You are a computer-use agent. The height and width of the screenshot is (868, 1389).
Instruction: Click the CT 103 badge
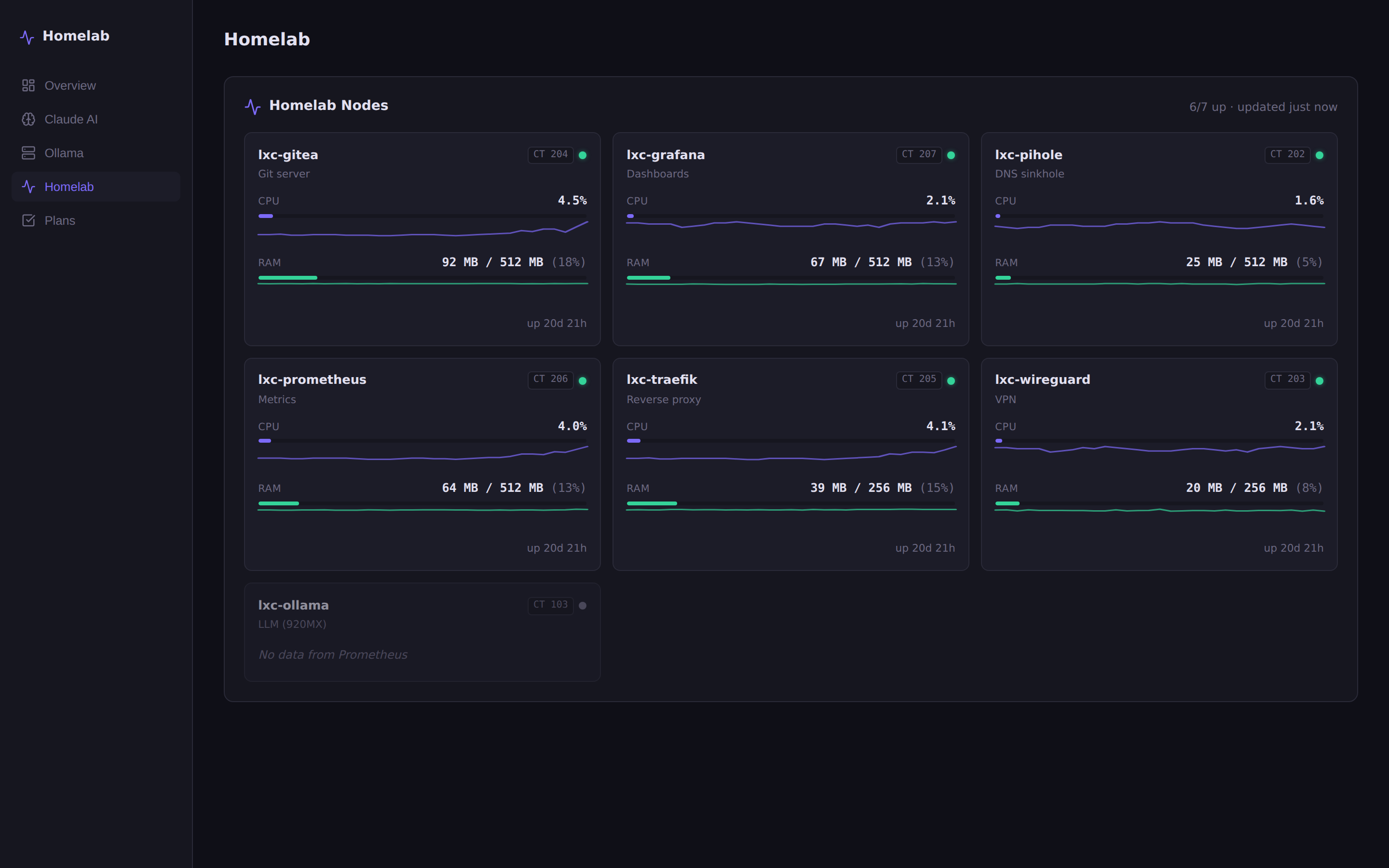pos(550,605)
